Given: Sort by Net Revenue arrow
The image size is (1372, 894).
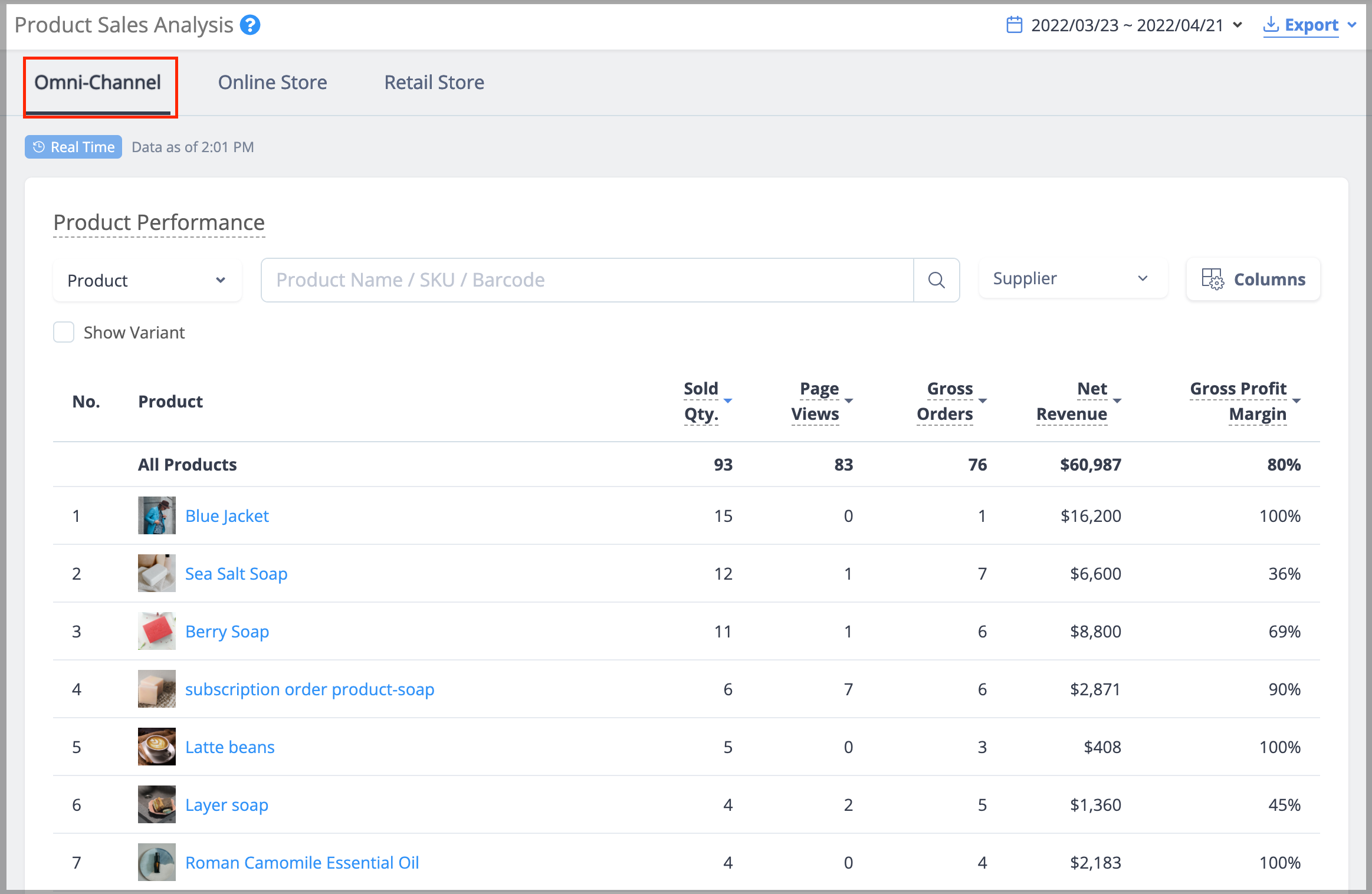Looking at the screenshot, I should click(1117, 401).
